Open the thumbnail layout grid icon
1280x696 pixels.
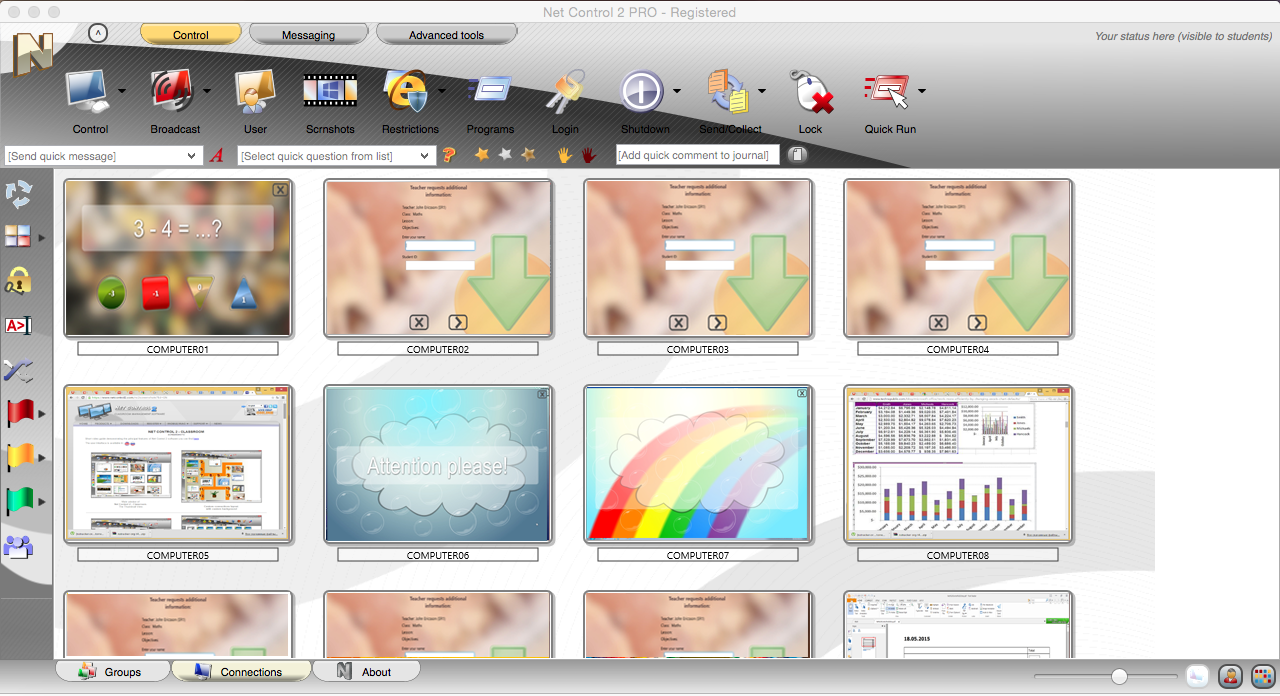(x=18, y=237)
